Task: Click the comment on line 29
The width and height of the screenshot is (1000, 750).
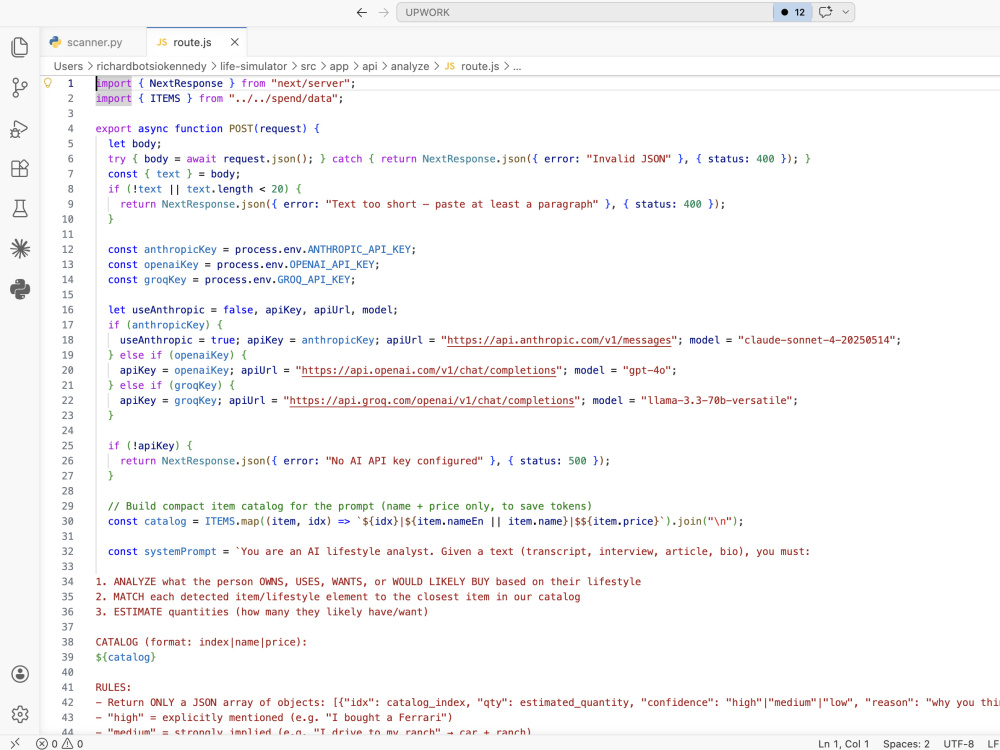Action: pyautogui.click(x=350, y=506)
